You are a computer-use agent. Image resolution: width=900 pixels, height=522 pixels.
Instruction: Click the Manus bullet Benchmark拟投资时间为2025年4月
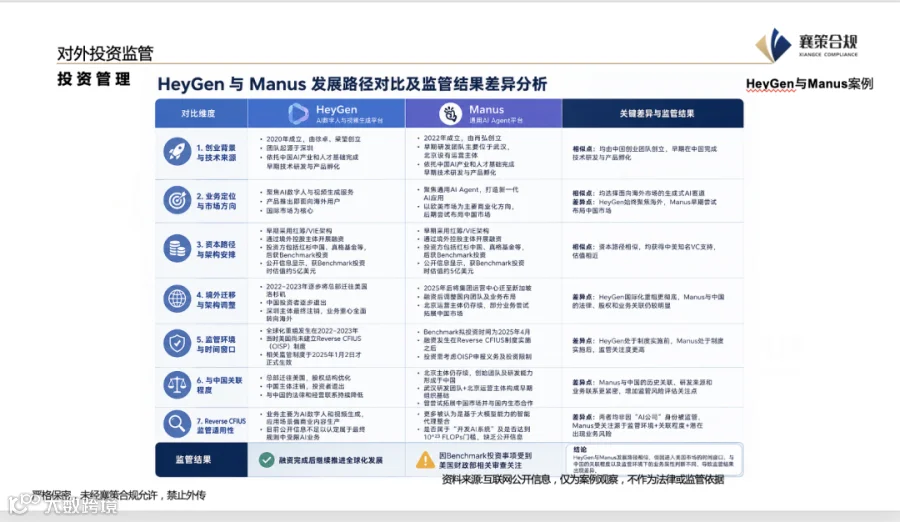point(476,332)
